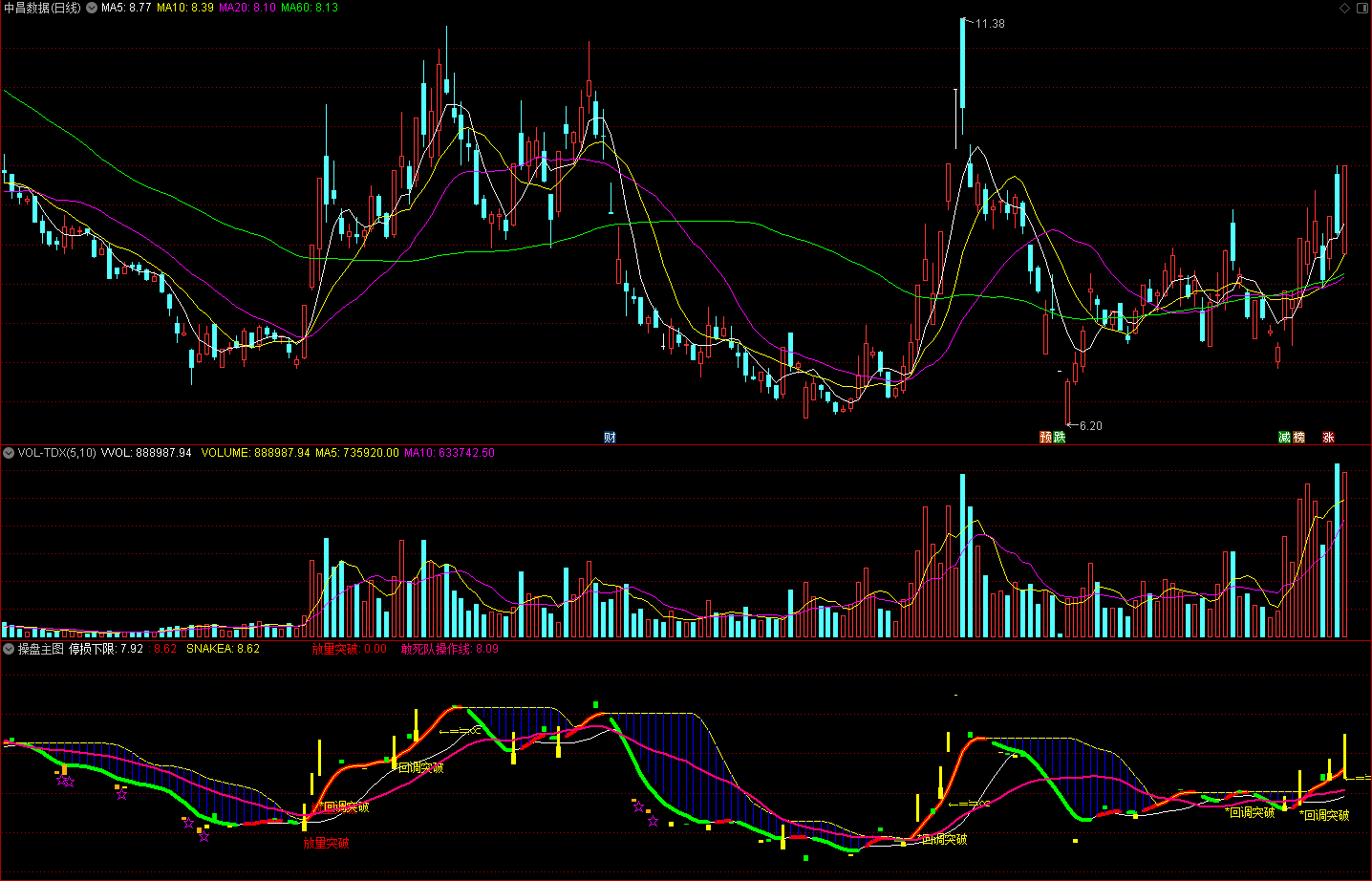Click the volume MA10: 633742.50 label
The image size is (1372, 881).
tap(450, 453)
